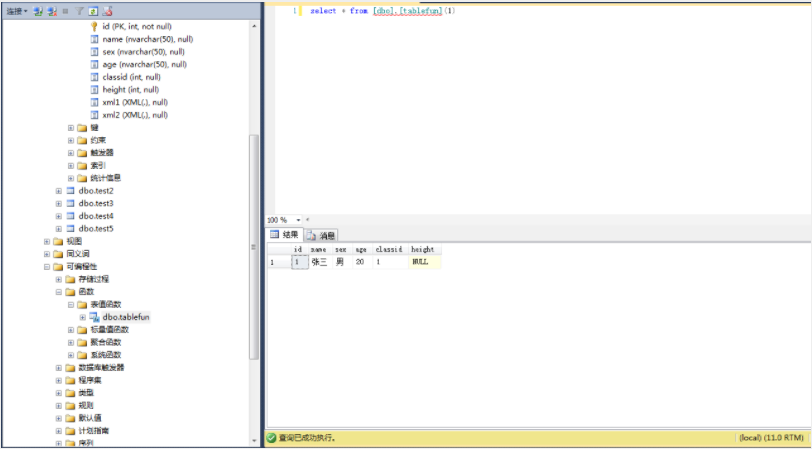Viewport: 812px width, 449px height.
Task: Click the disconnect server icon
Action: tap(52, 10)
